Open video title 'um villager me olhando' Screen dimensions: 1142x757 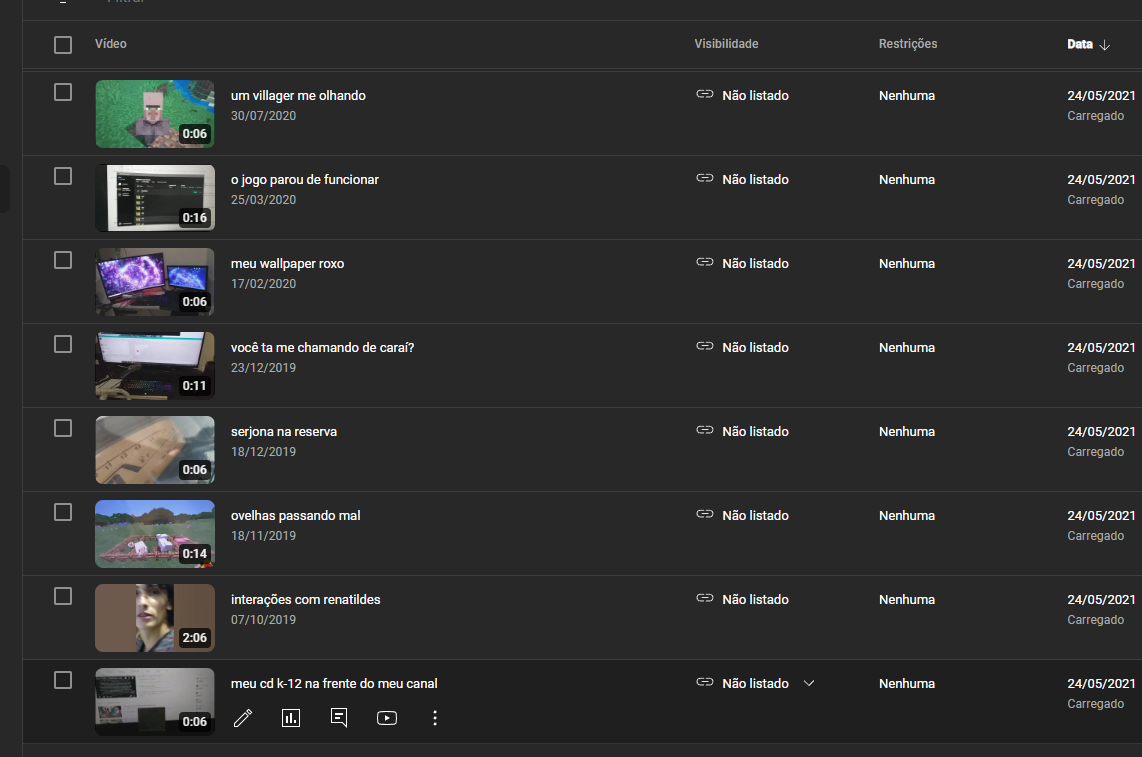(298, 95)
